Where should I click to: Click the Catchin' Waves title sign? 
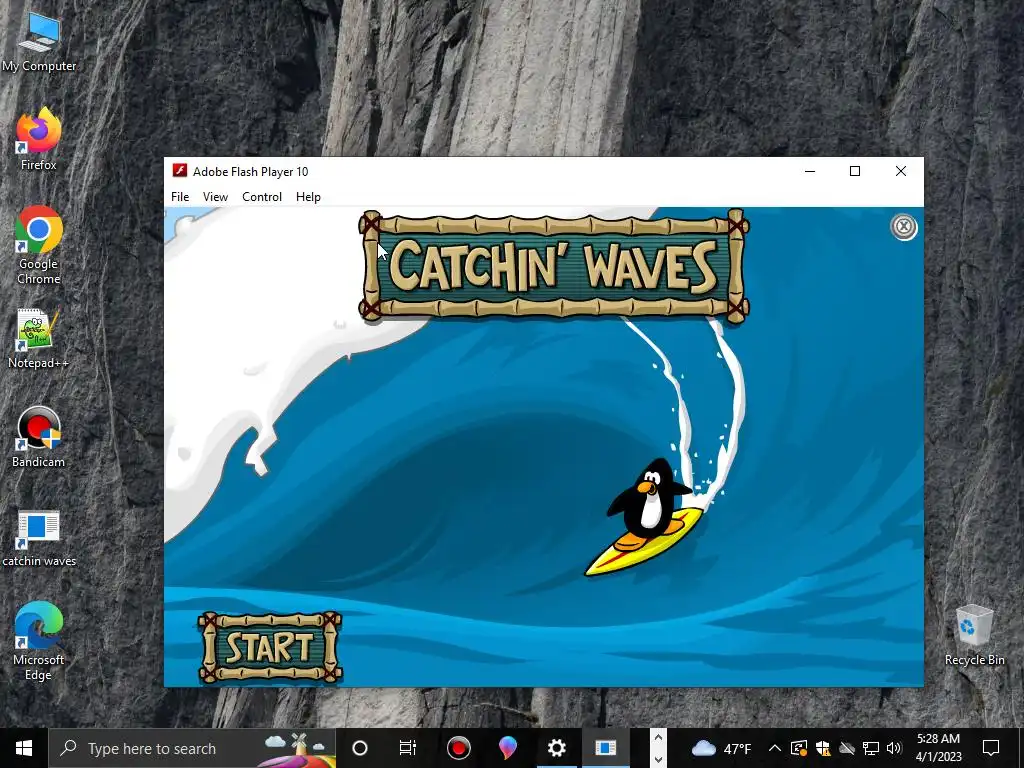(x=553, y=266)
